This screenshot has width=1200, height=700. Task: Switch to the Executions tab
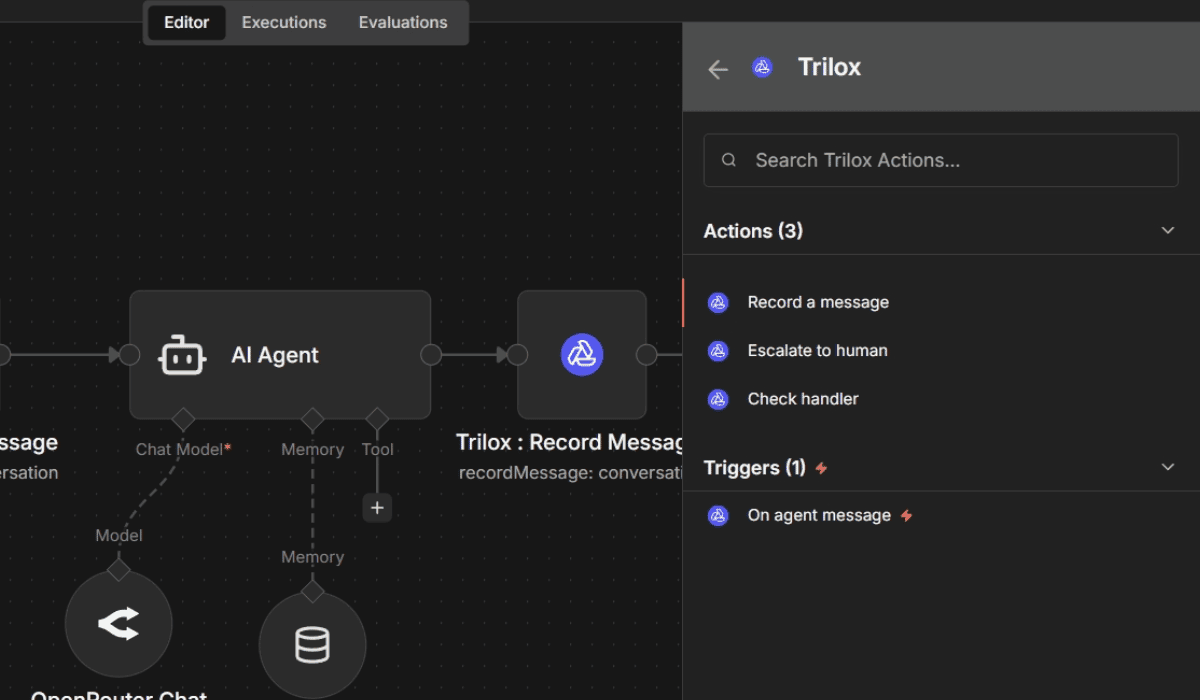(283, 22)
